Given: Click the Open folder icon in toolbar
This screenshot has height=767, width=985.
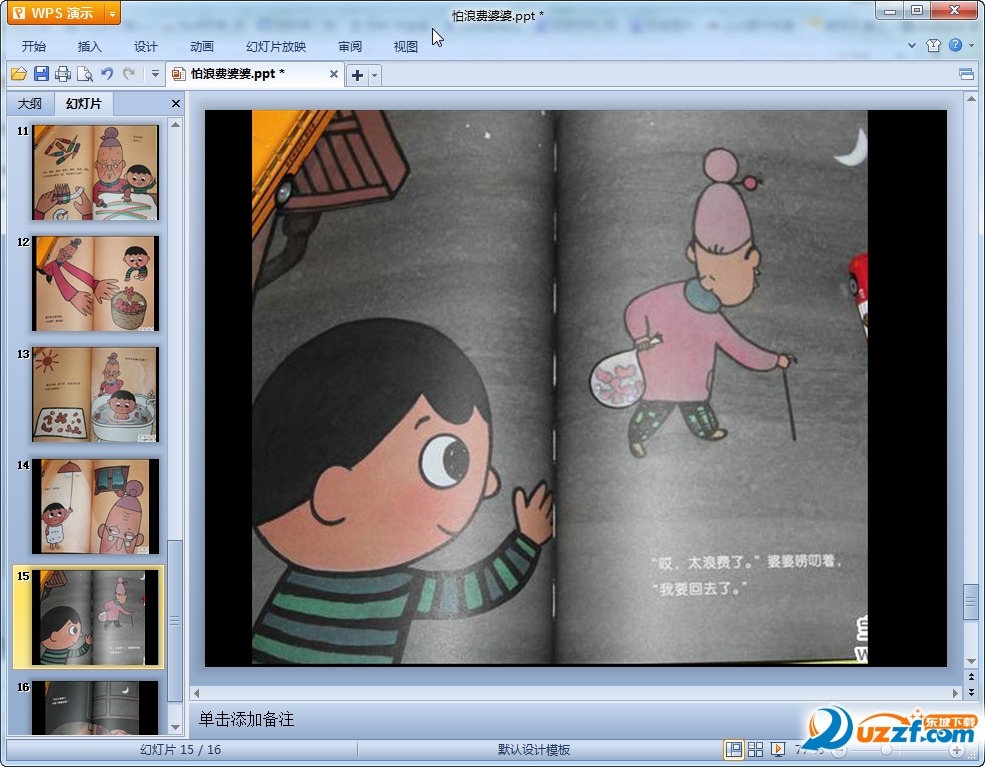Looking at the screenshot, I should click(x=19, y=74).
